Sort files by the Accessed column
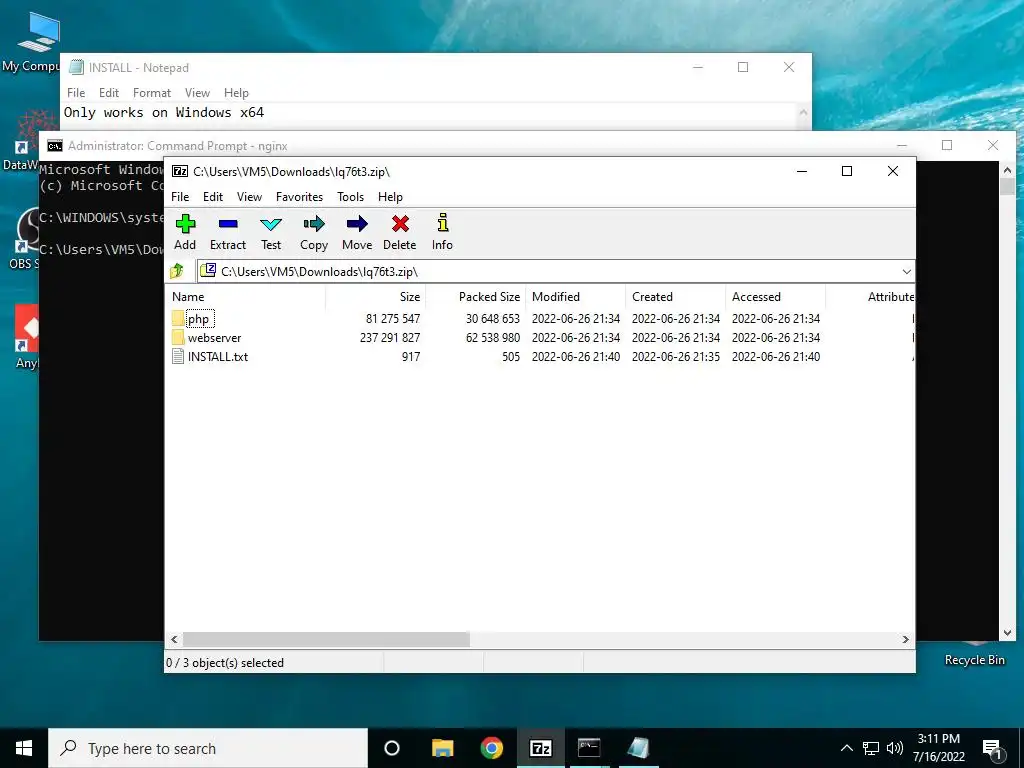Image resolution: width=1024 pixels, height=768 pixels. tap(775, 296)
